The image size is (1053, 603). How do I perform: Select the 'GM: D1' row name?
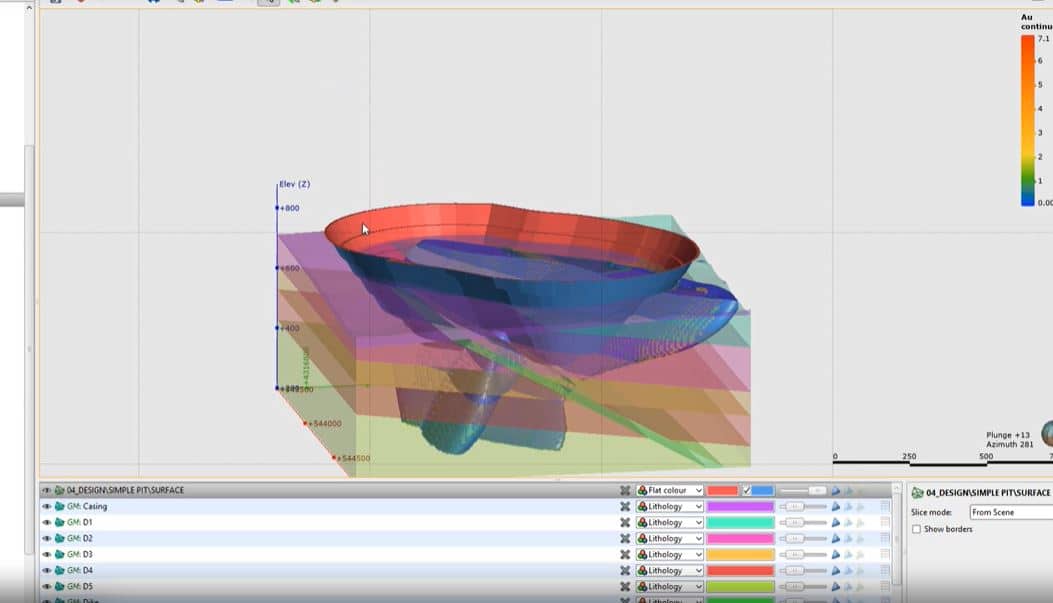point(79,523)
